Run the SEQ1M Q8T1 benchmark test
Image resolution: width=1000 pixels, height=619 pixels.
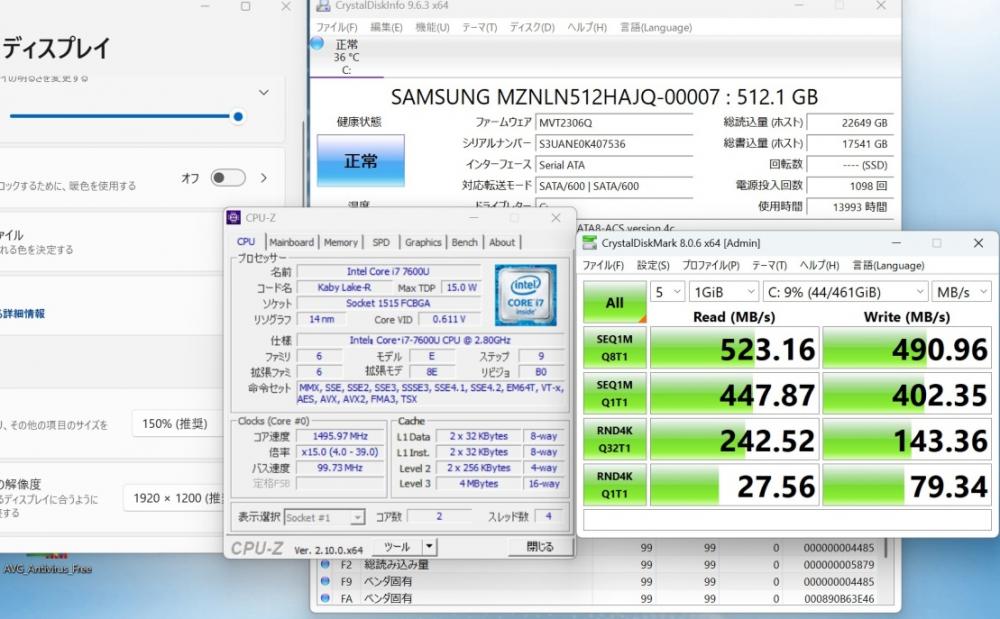615,348
